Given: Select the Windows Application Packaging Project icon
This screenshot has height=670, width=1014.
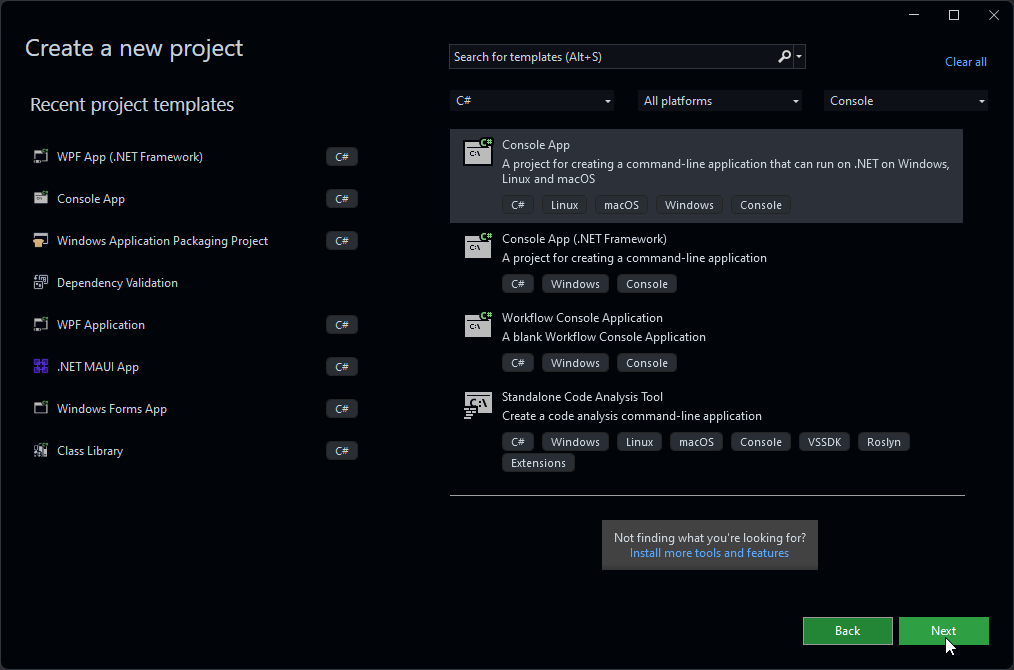Looking at the screenshot, I should point(41,240).
